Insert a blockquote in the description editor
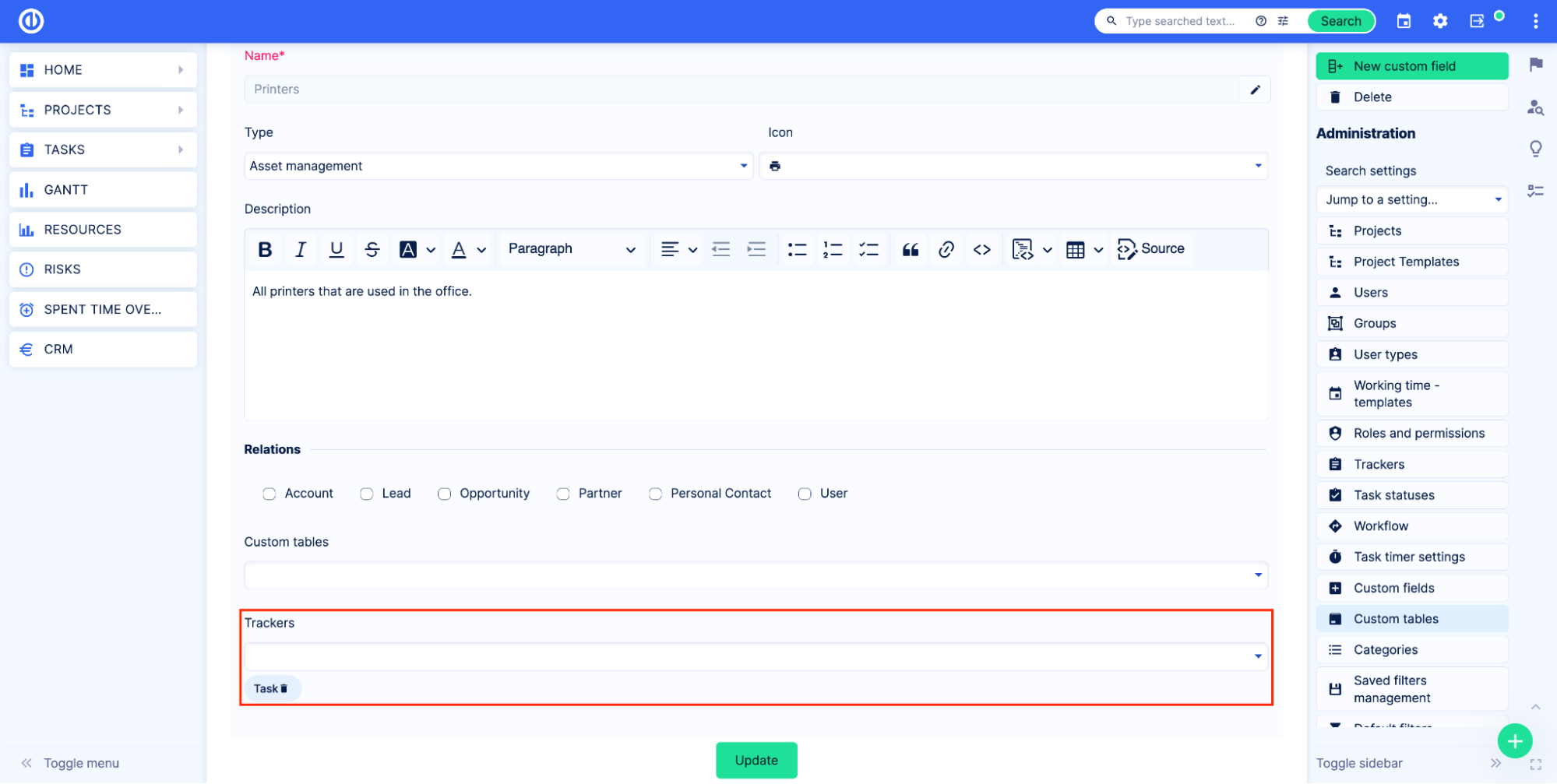The height and width of the screenshot is (784, 1557). coord(909,249)
